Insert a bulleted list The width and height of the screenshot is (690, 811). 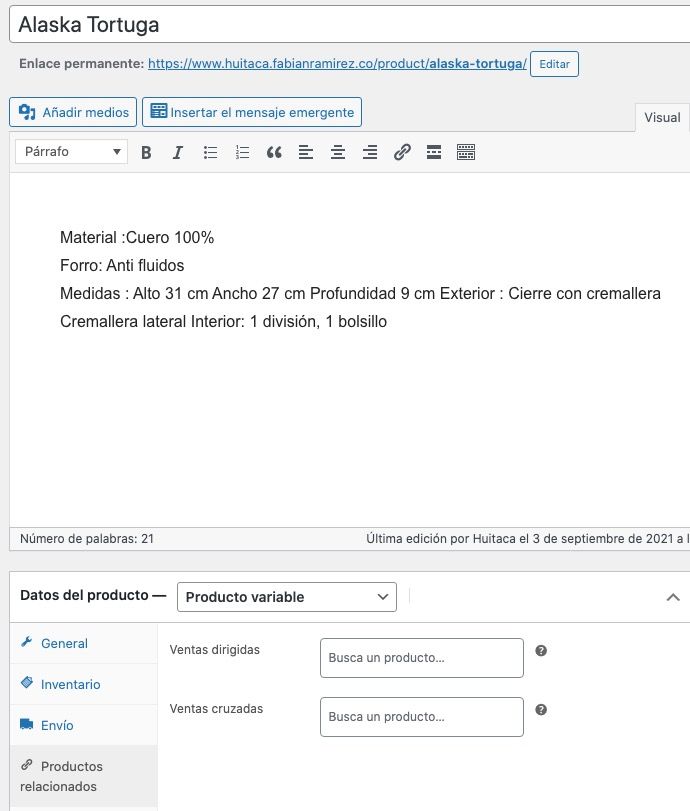tap(211, 152)
